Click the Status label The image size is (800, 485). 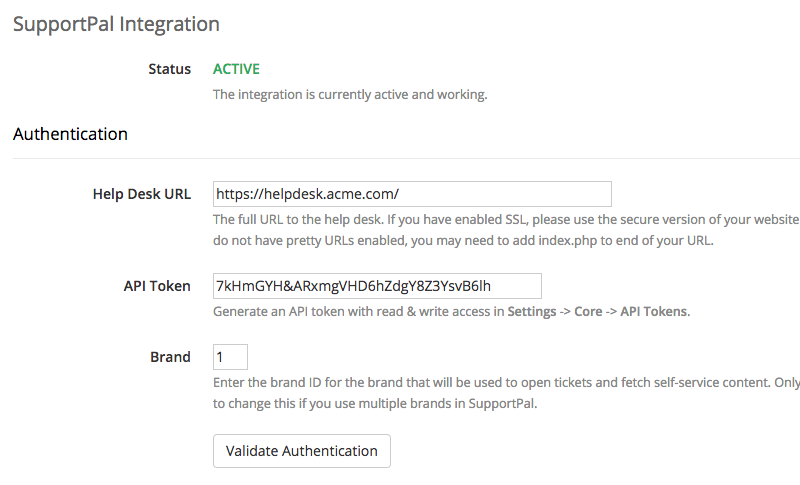[169, 69]
